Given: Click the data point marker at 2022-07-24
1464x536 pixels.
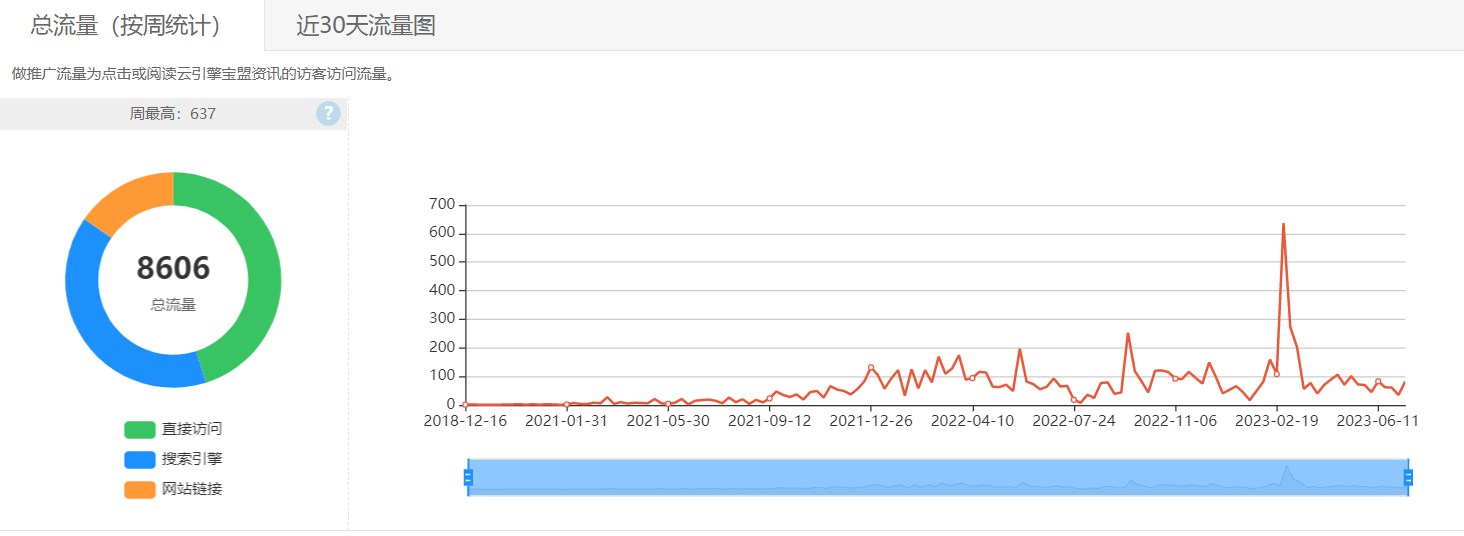Looking at the screenshot, I should click(x=1074, y=400).
